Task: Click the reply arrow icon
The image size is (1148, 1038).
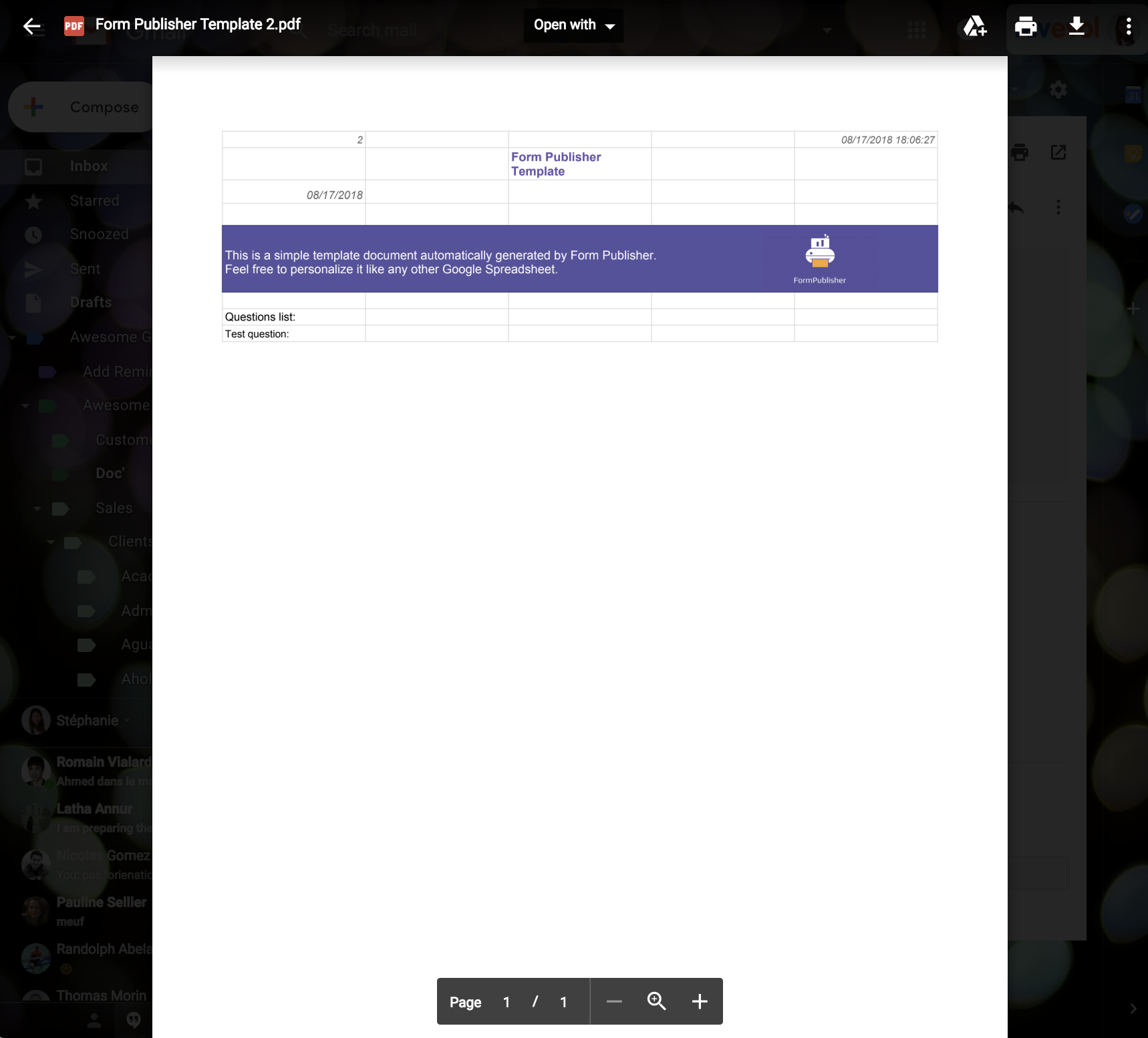Action: [1016, 208]
